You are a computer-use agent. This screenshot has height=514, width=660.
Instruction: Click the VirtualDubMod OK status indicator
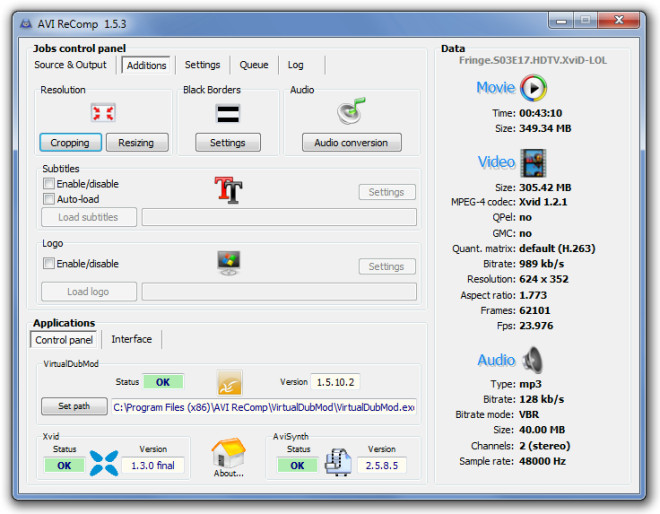(x=163, y=382)
